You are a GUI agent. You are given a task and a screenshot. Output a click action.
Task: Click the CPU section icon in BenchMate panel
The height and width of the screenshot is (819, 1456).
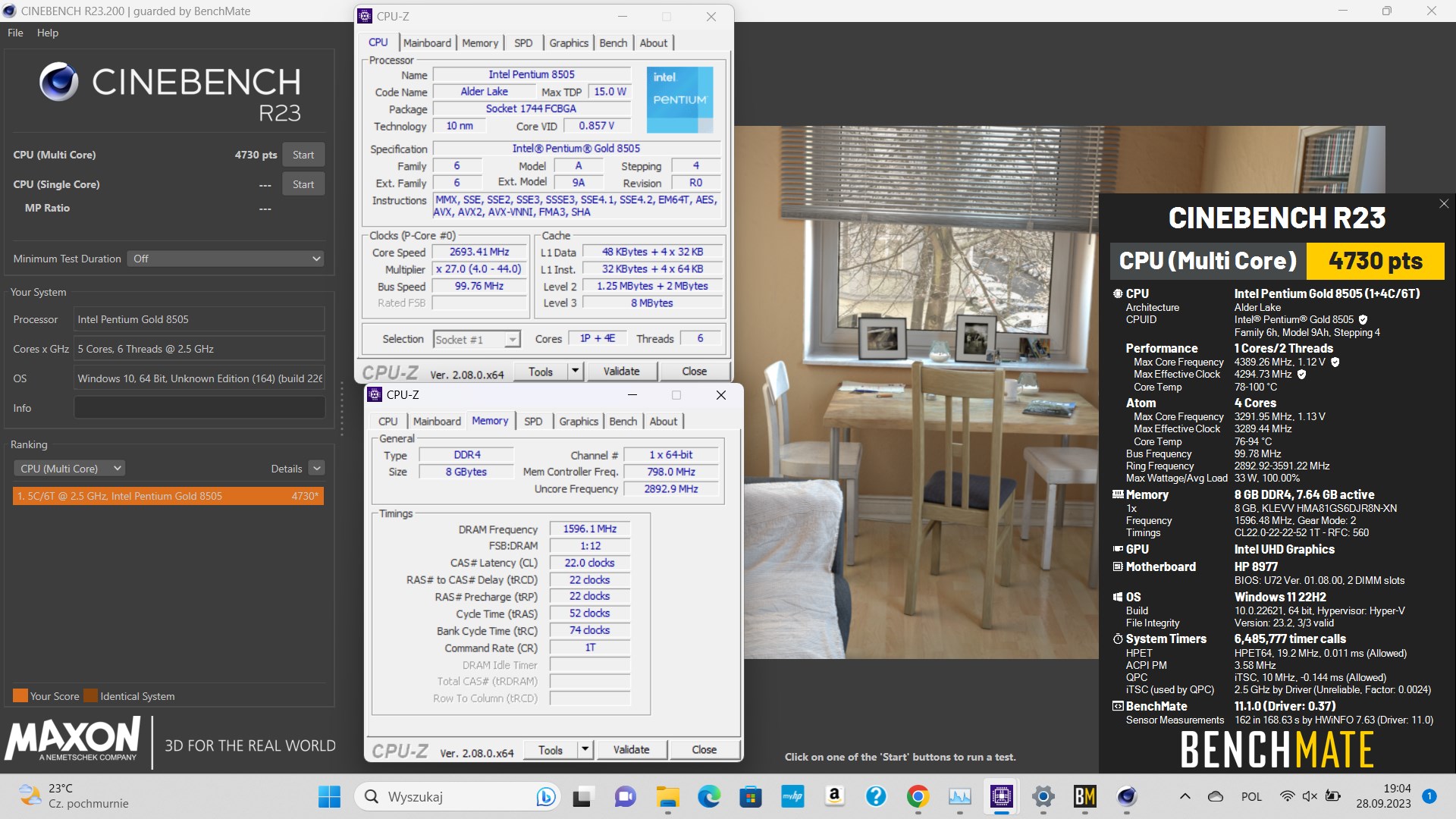[x=1117, y=293]
